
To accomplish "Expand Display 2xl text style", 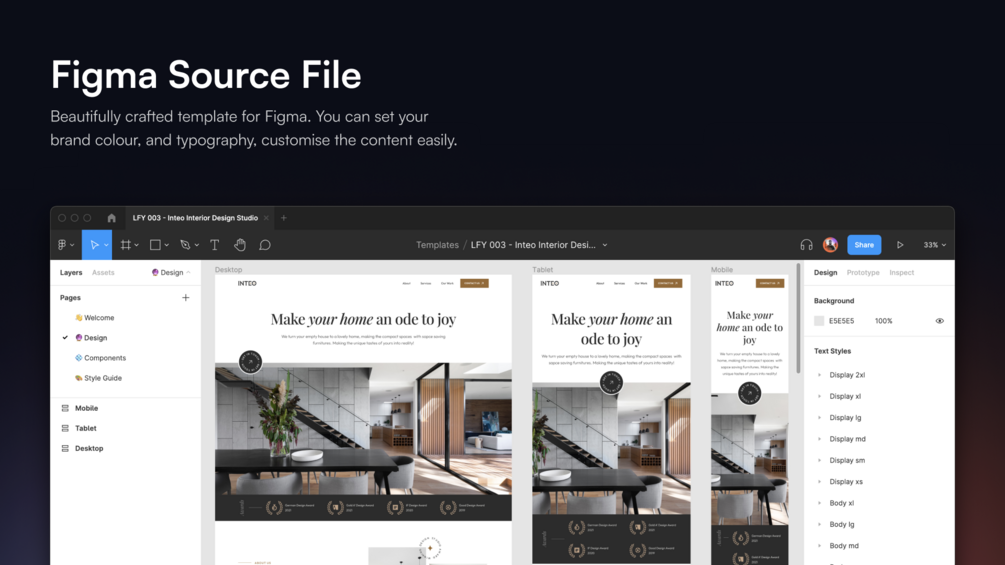I will click(819, 375).
